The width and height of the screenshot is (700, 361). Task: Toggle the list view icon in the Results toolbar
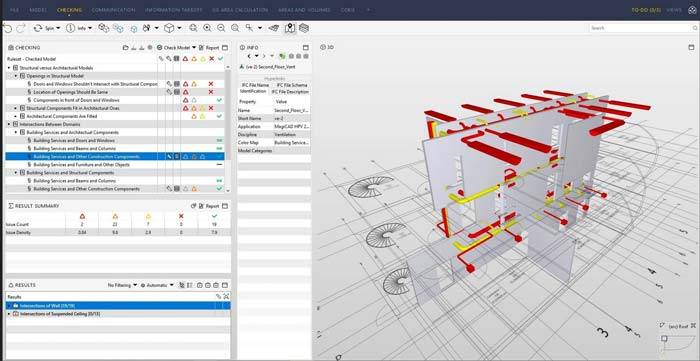point(189,285)
